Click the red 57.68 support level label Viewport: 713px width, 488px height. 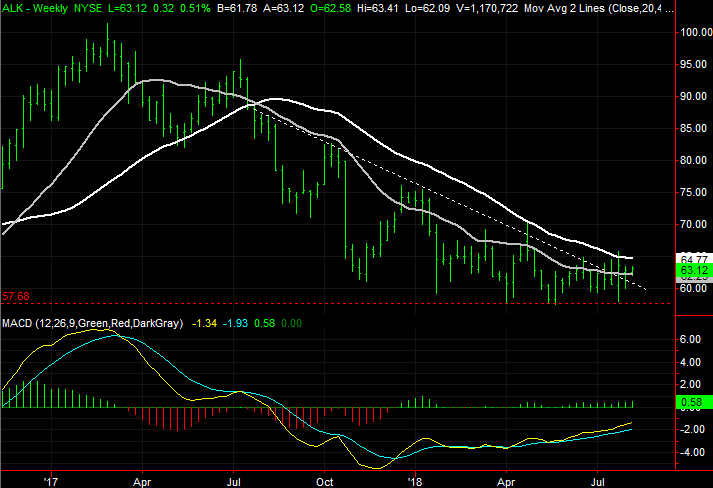pos(16,297)
